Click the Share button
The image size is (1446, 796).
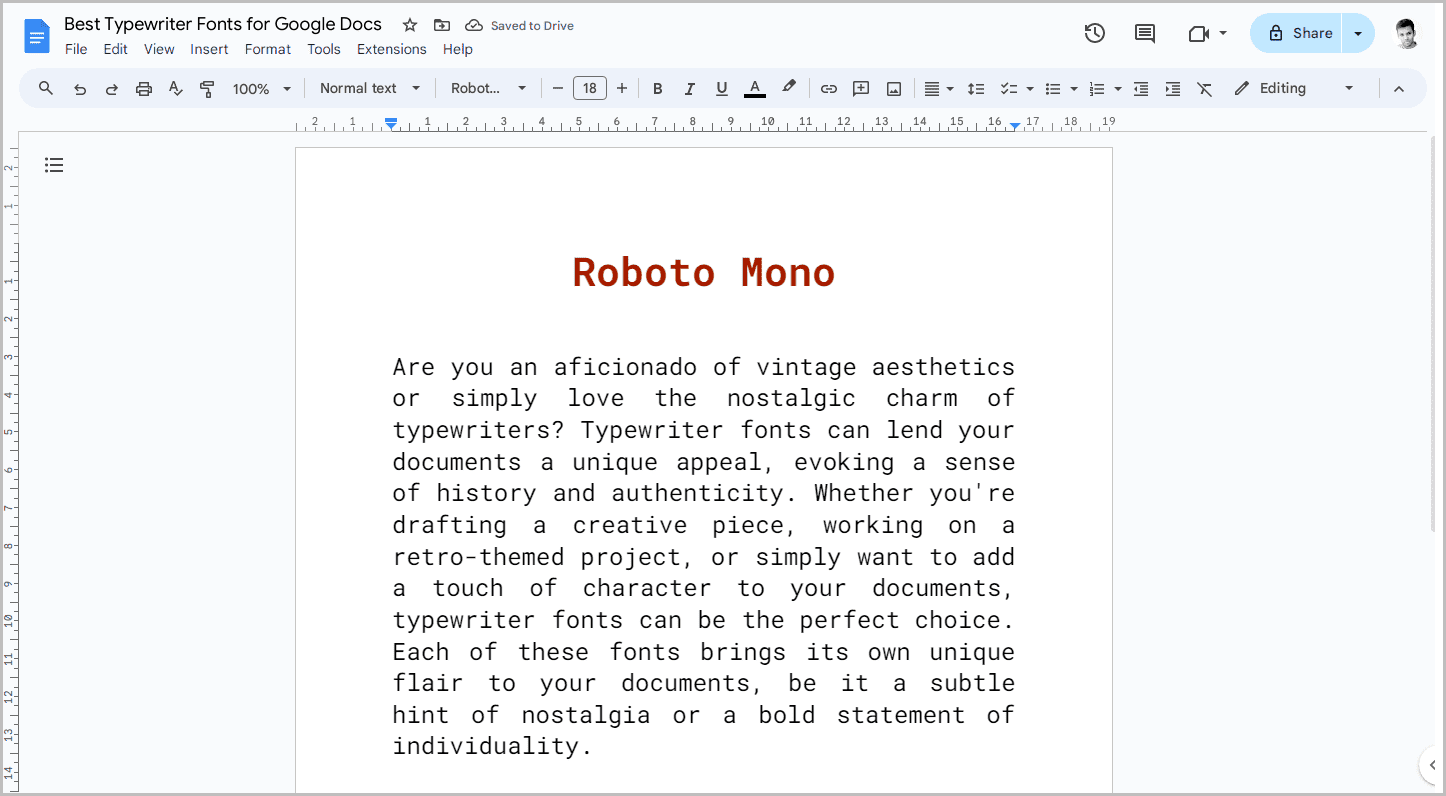coord(1296,33)
